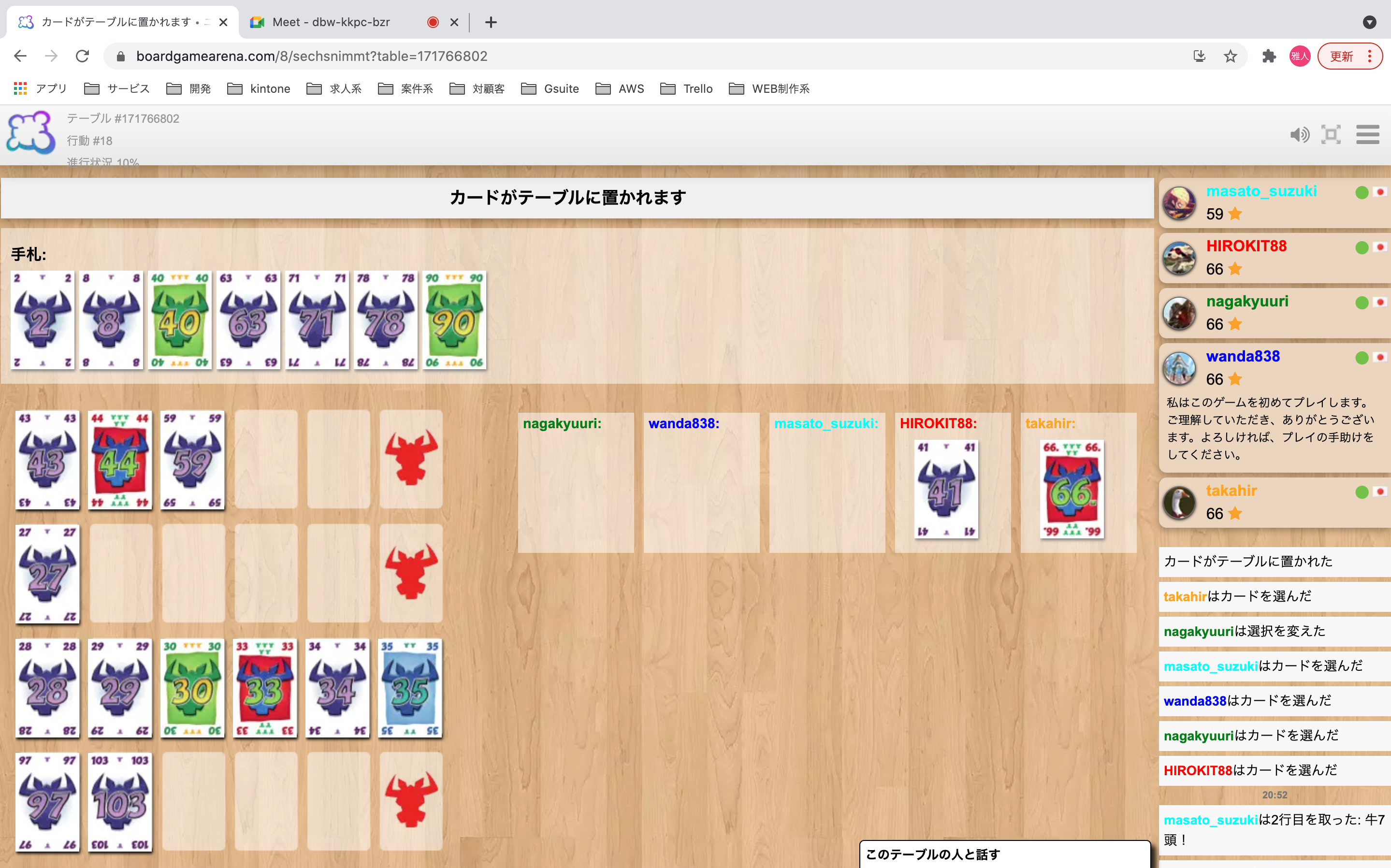Open browser extensions puzzle icon
This screenshot has width=1391, height=868.
pos(1269,56)
